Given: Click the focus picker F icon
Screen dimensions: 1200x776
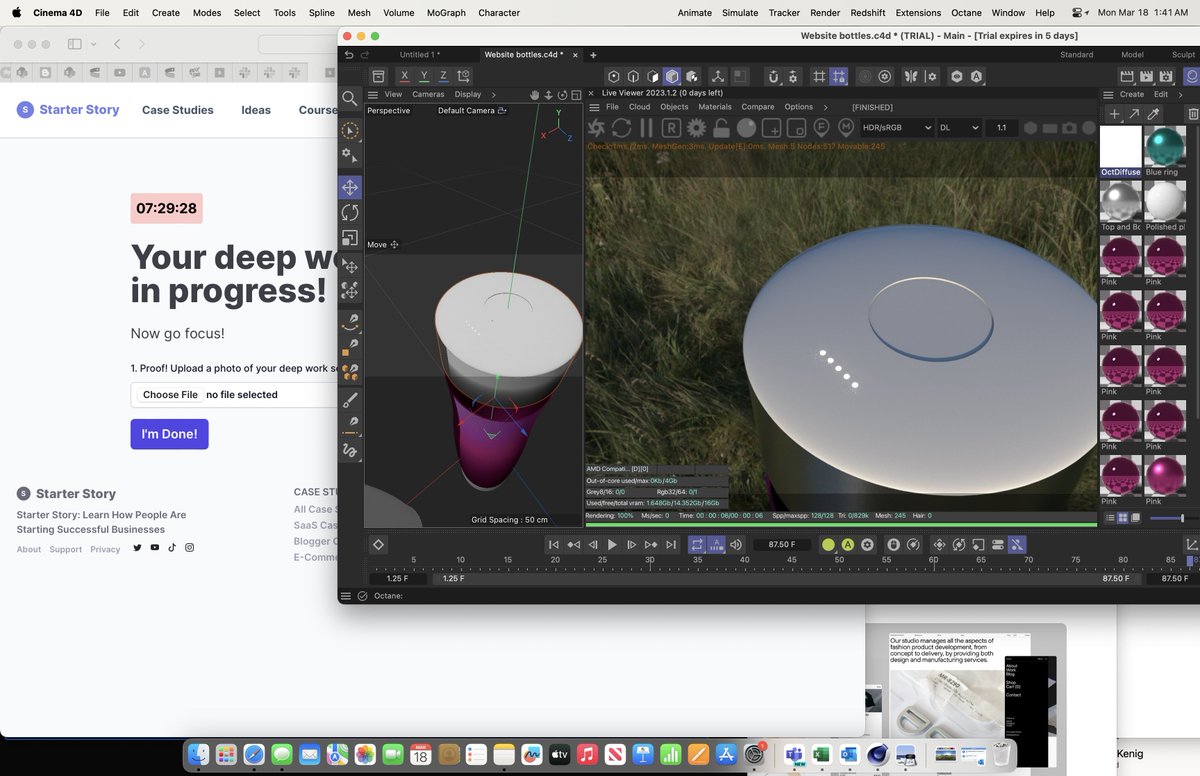Looking at the screenshot, I should pos(821,127).
